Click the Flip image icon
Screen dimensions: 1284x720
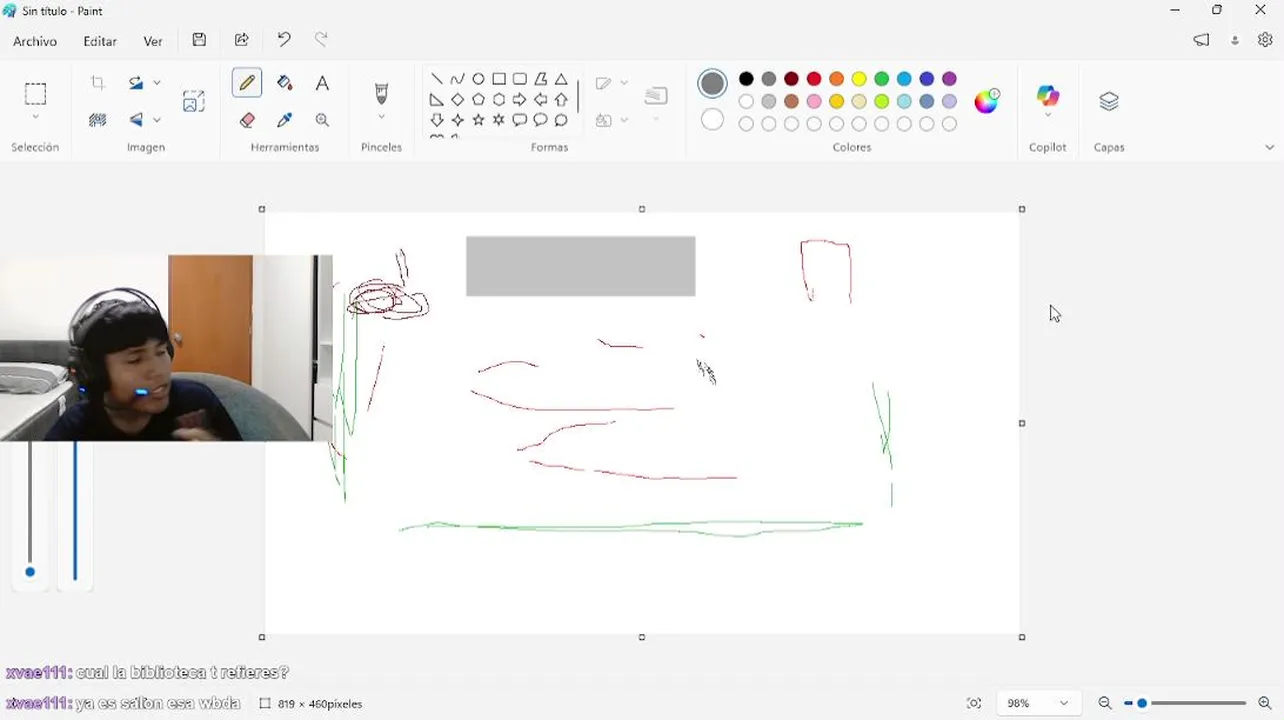[136, 120]
